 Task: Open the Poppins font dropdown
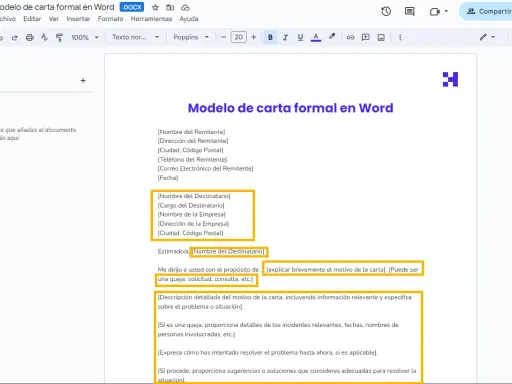[191, 37]
